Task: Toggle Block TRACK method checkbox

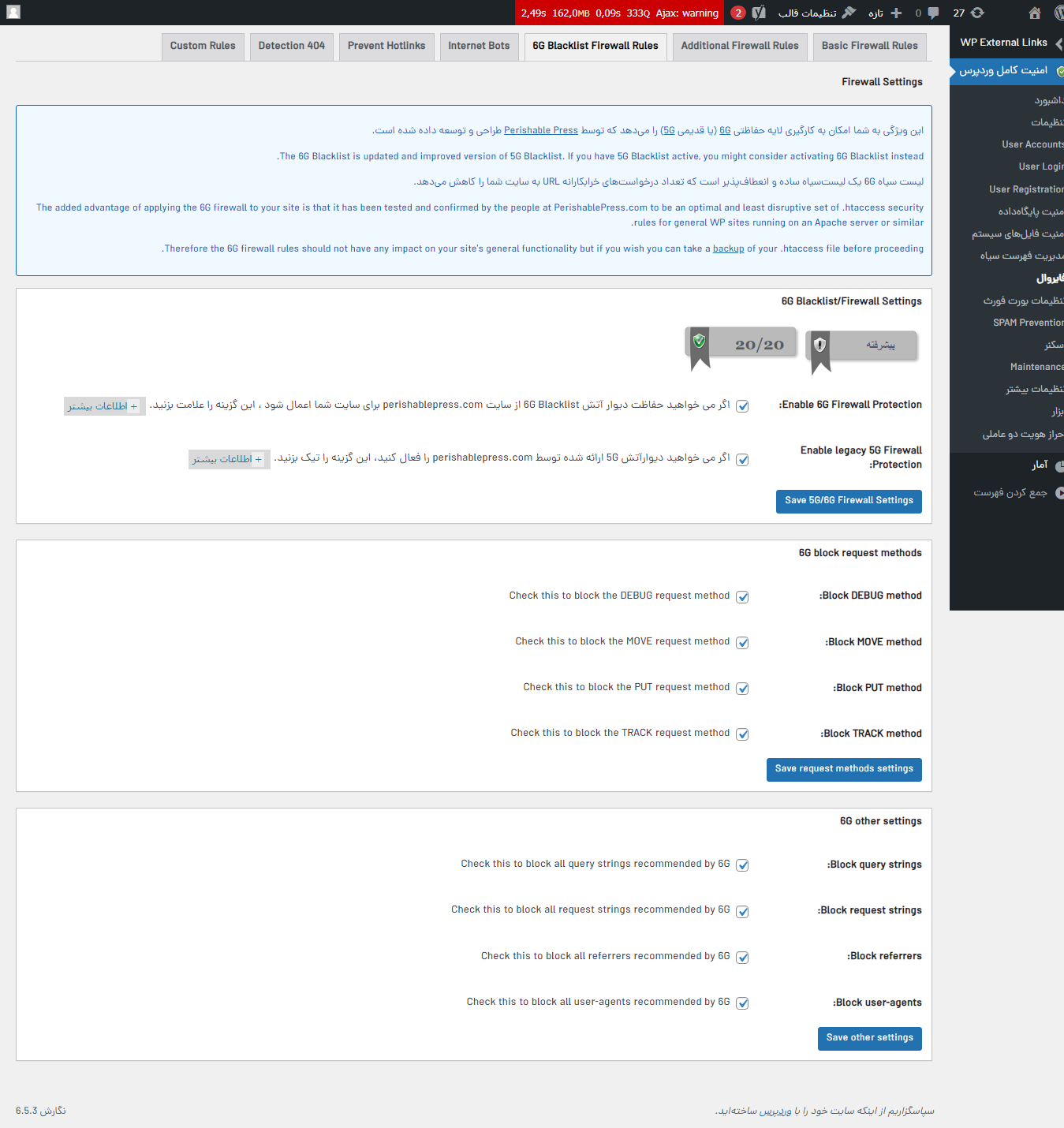Action: click(742, 734)
